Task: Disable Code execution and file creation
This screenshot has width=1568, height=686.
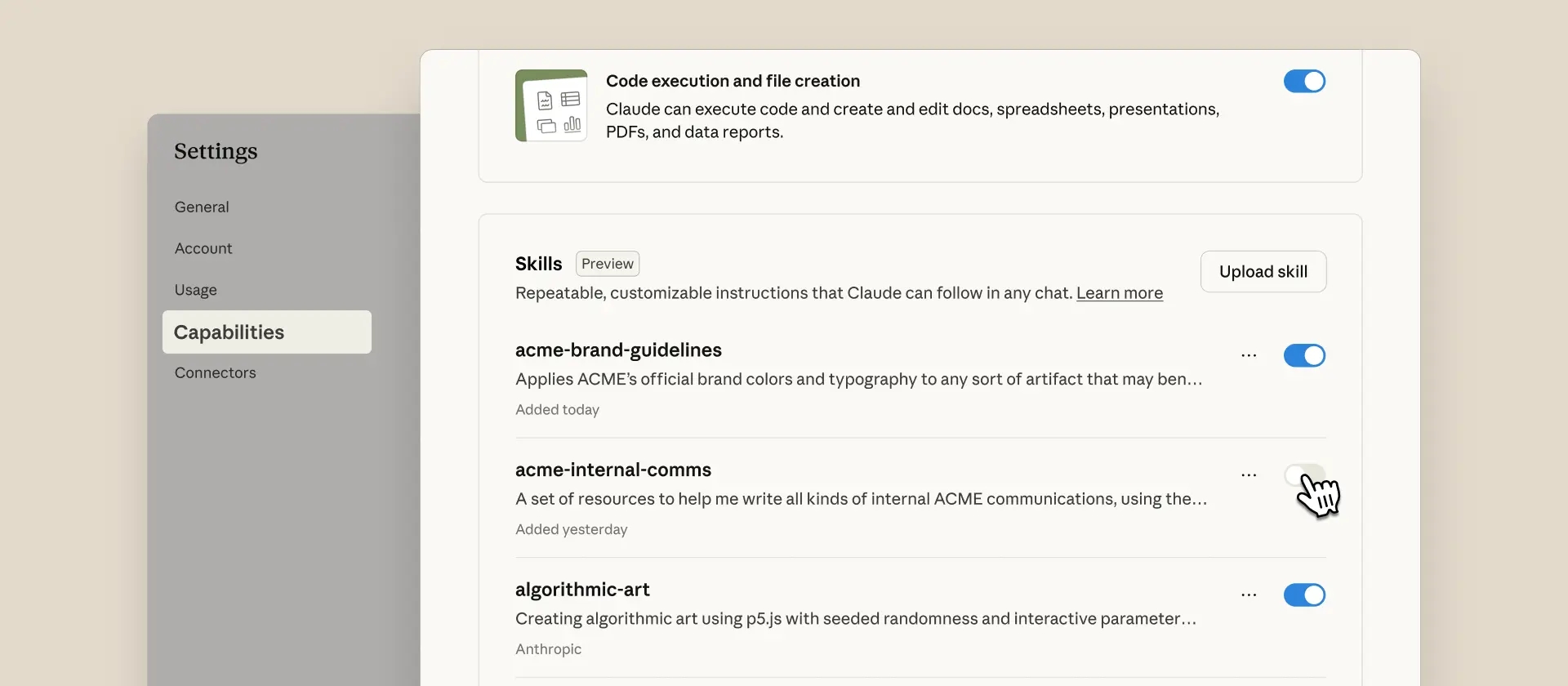Action: tap(1304, 82)
